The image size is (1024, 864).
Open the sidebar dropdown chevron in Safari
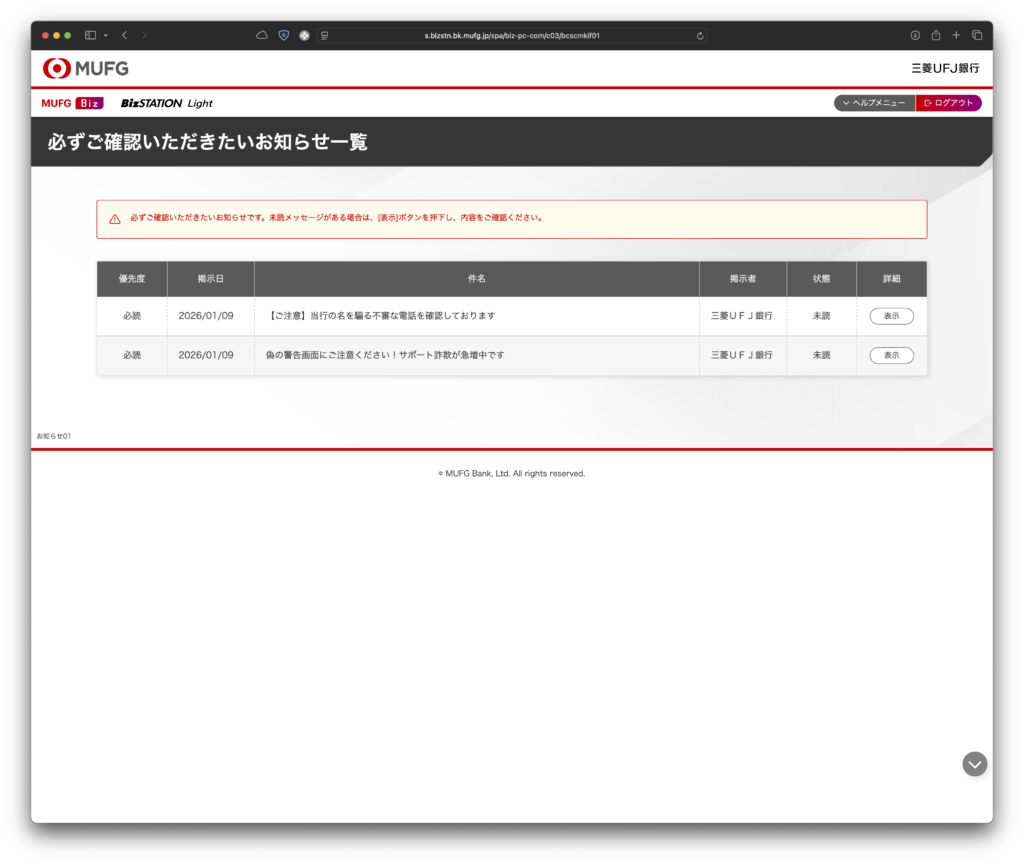click(x=105, y=35)
